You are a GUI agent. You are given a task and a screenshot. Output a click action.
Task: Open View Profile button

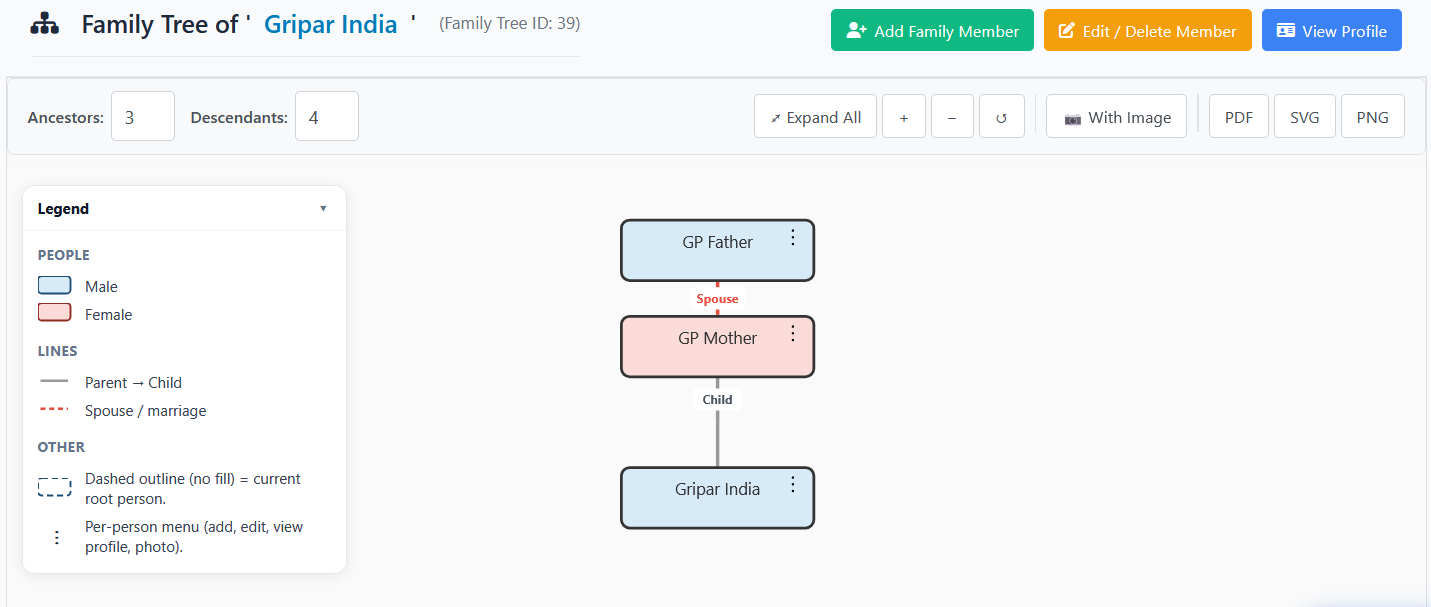click(1332, 31)
